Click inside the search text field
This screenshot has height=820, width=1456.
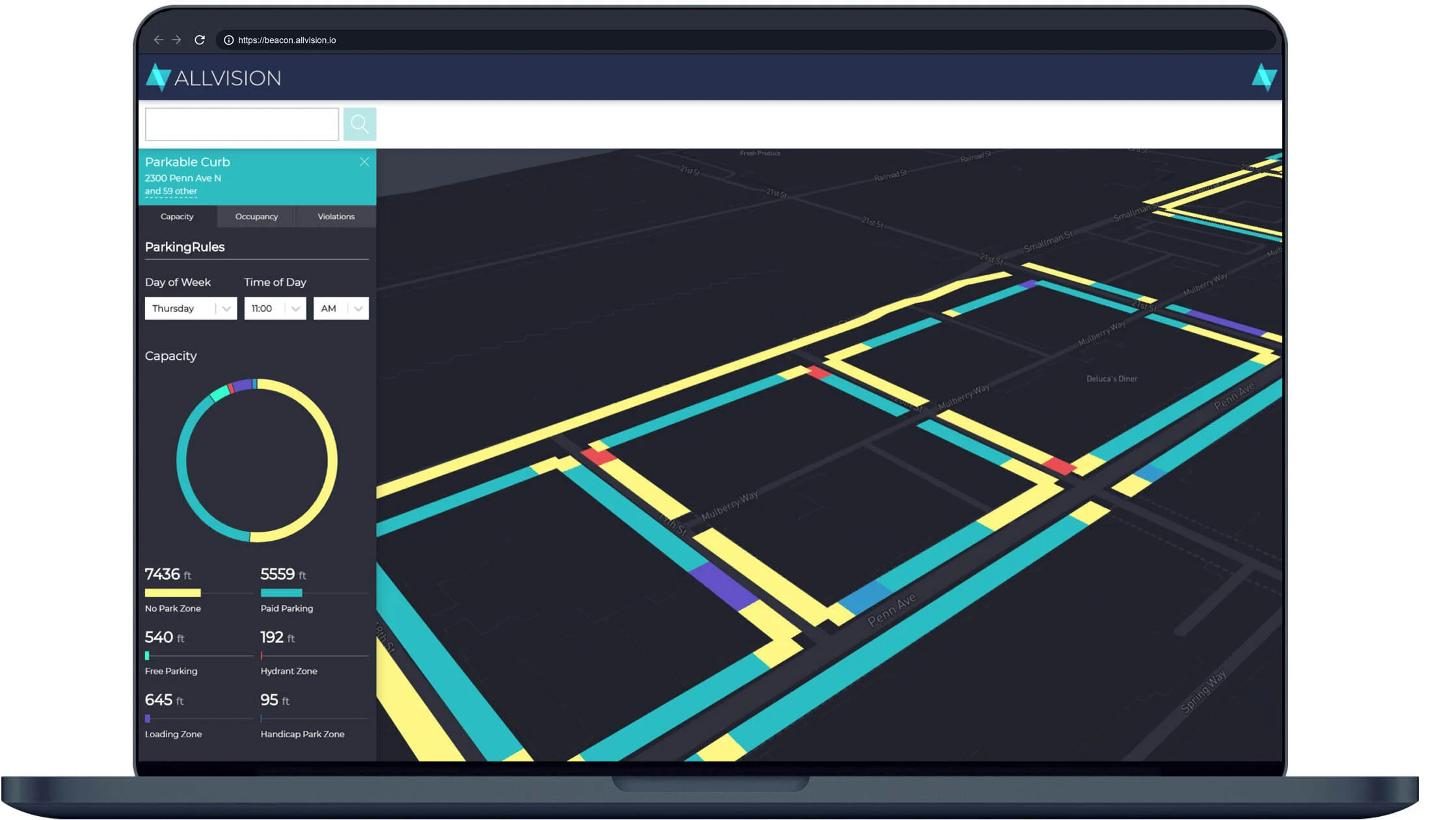(x=241, y=124)
